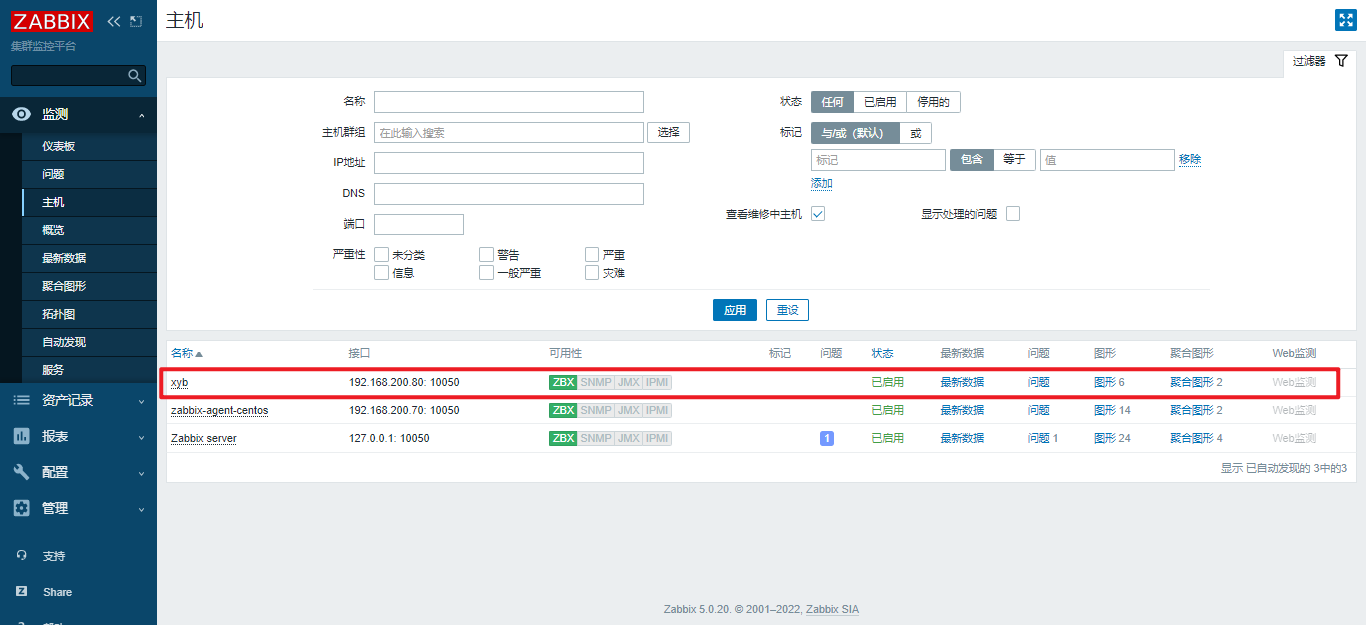Click the Z icon beside Share
The width and height of the screenshot is (1366, 625).
coord(22,592)
